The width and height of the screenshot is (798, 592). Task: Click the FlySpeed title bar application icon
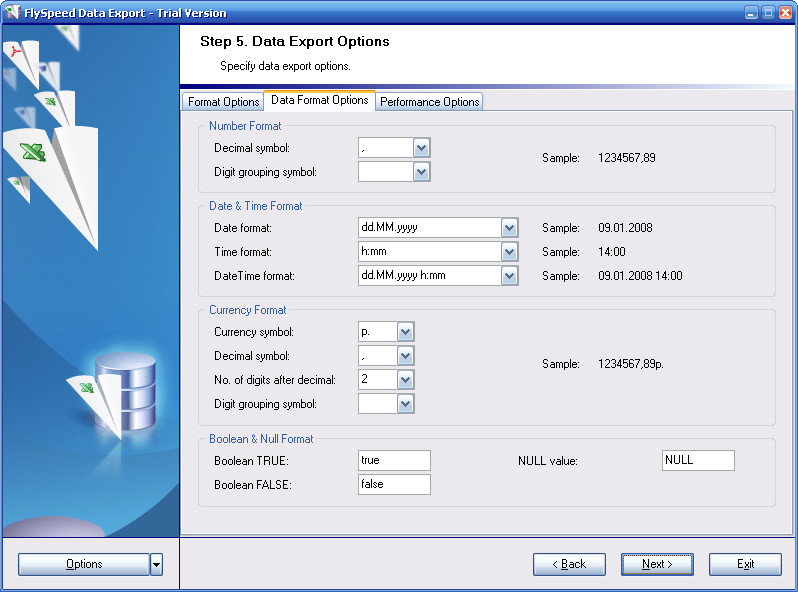click(12, 12)
